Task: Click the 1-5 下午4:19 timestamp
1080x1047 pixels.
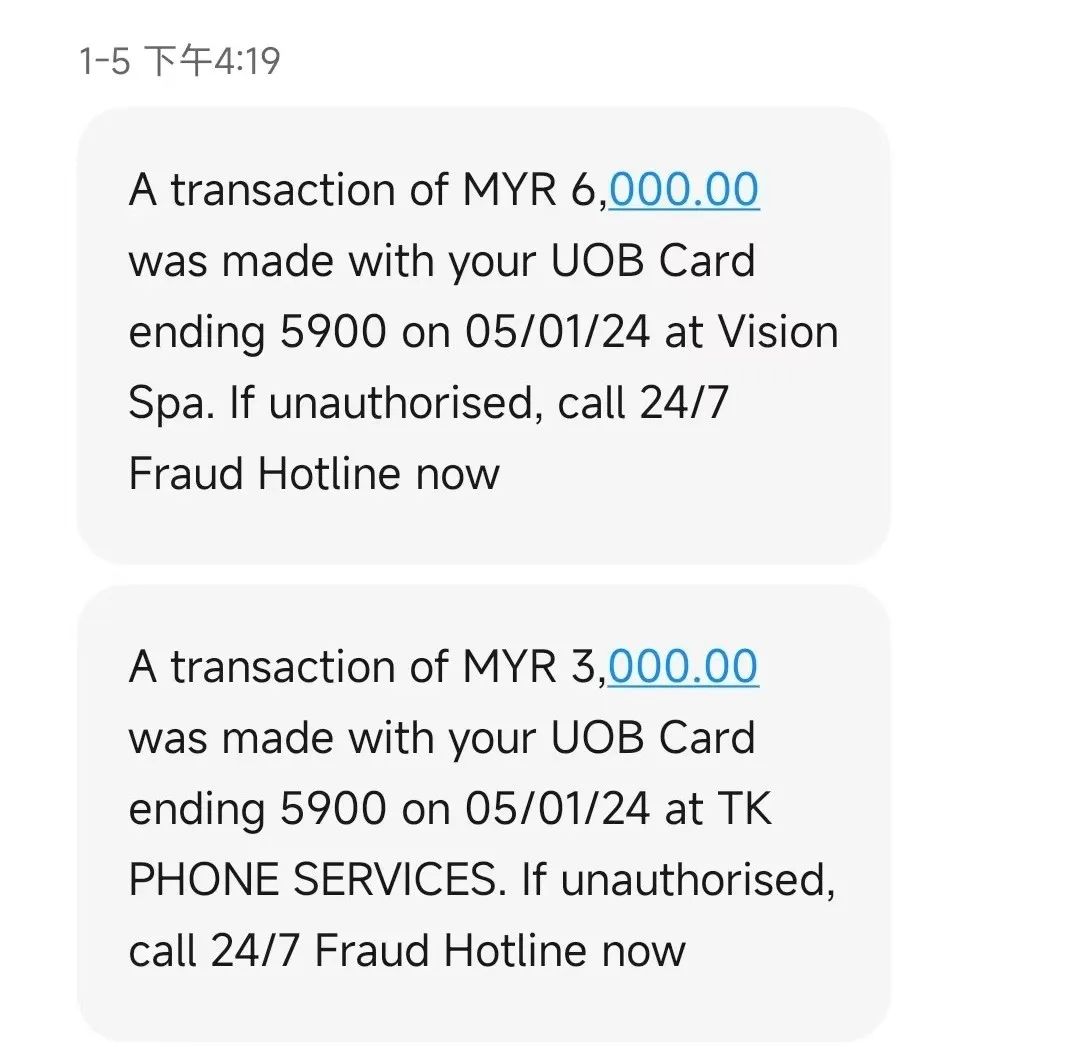Action: tap(180, 62)
